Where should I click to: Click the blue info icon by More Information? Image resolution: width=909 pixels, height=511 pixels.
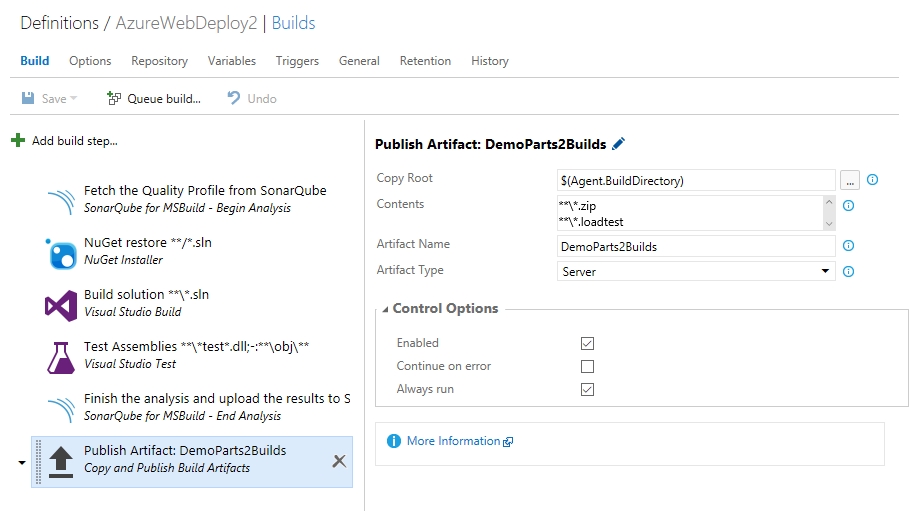394,441
